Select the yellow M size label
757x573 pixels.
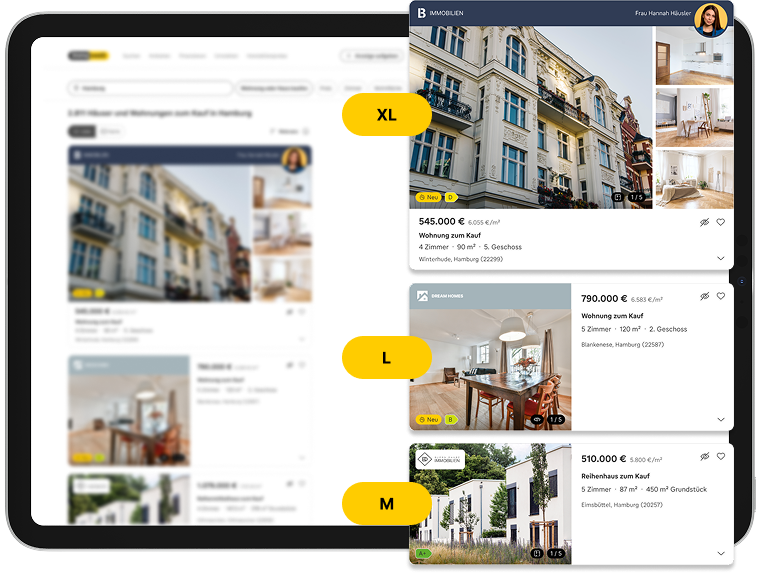tap(386, 503)
